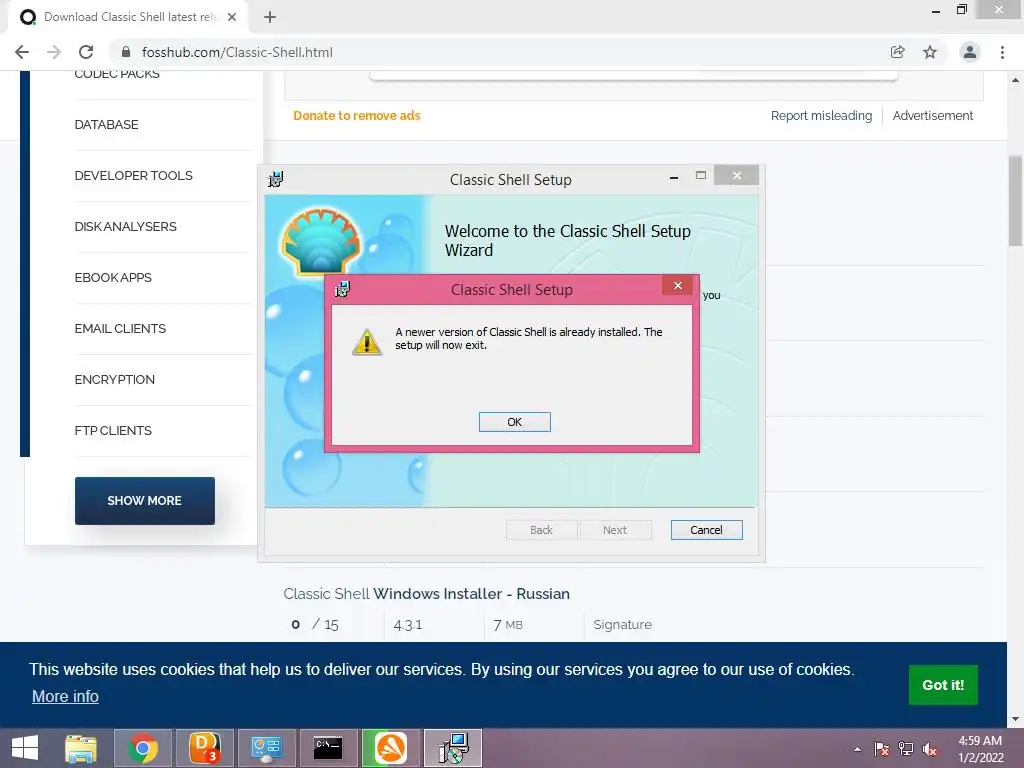This screenshot has height=768, width=1024.
Task: Close the Download Classic Shell tab
Action: click(x=232, y=17)
